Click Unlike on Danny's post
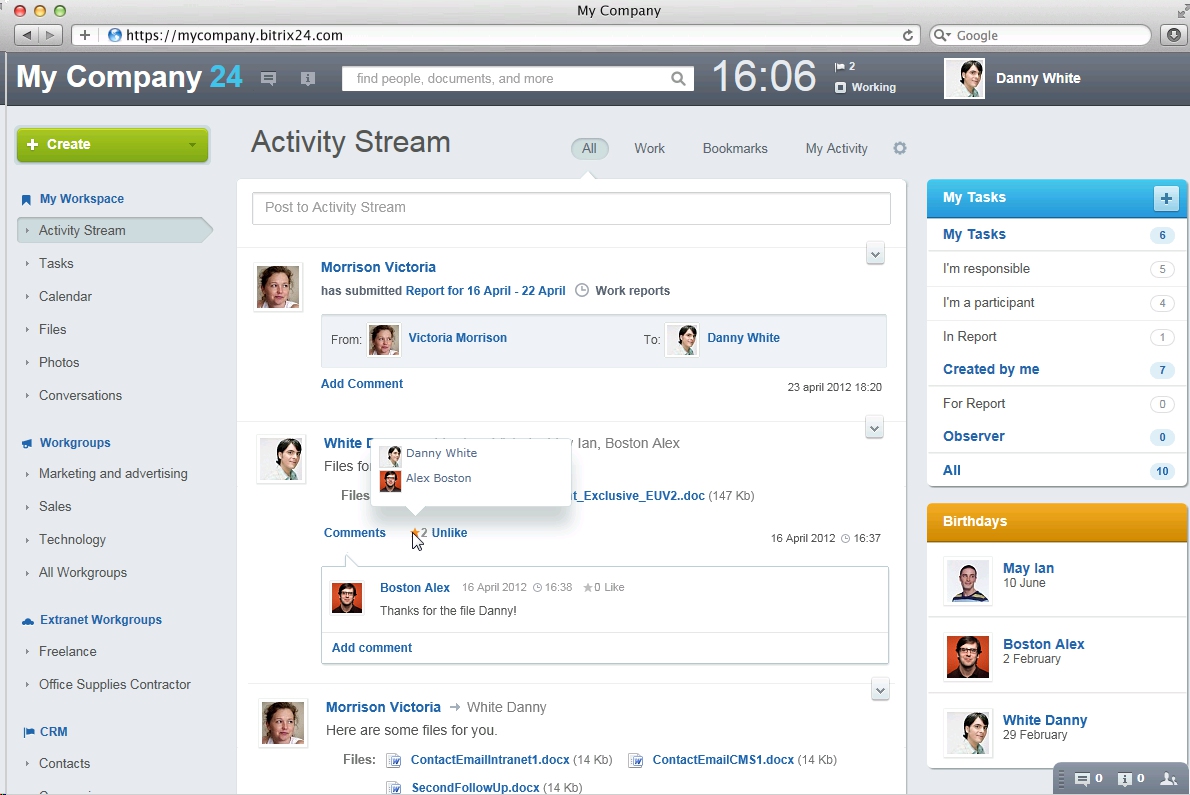This screenshot has height=795, width=1190. pos(449,533)
